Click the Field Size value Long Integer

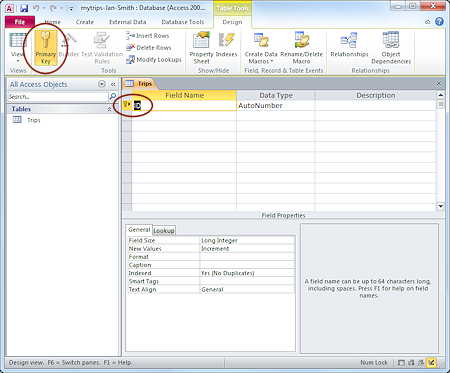coord(247,240)
